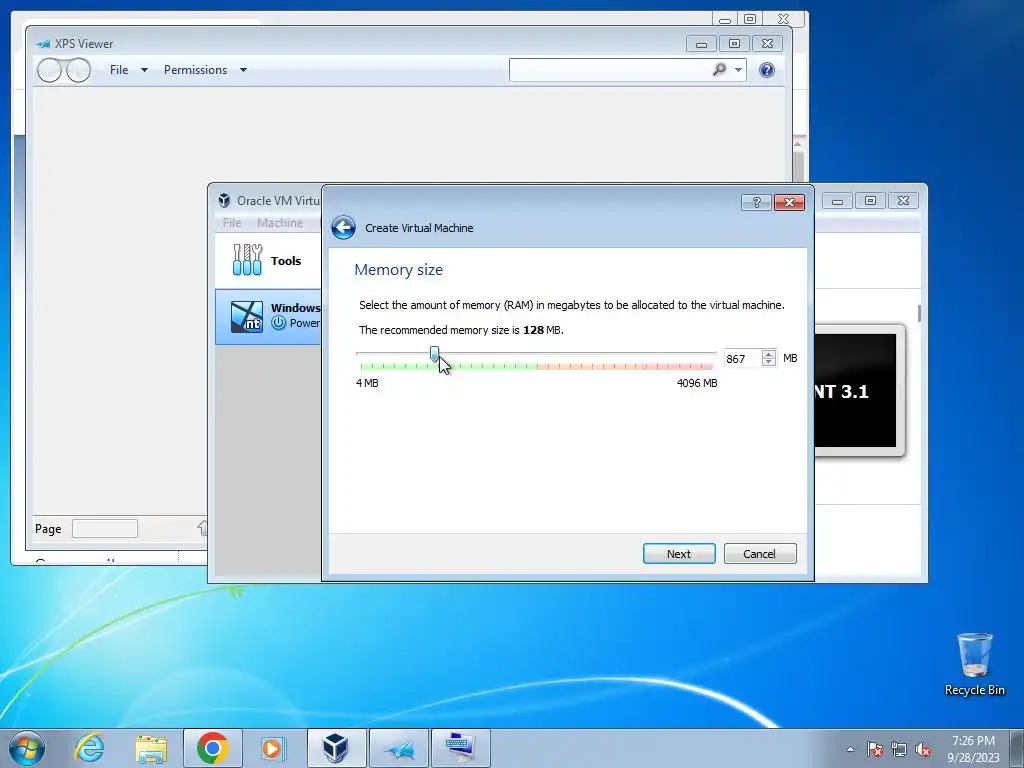This screenshot has width=1024, height=768.
Task: Click the XPS Viewer search magnifier icon
Action: click(x=719, y=69)
